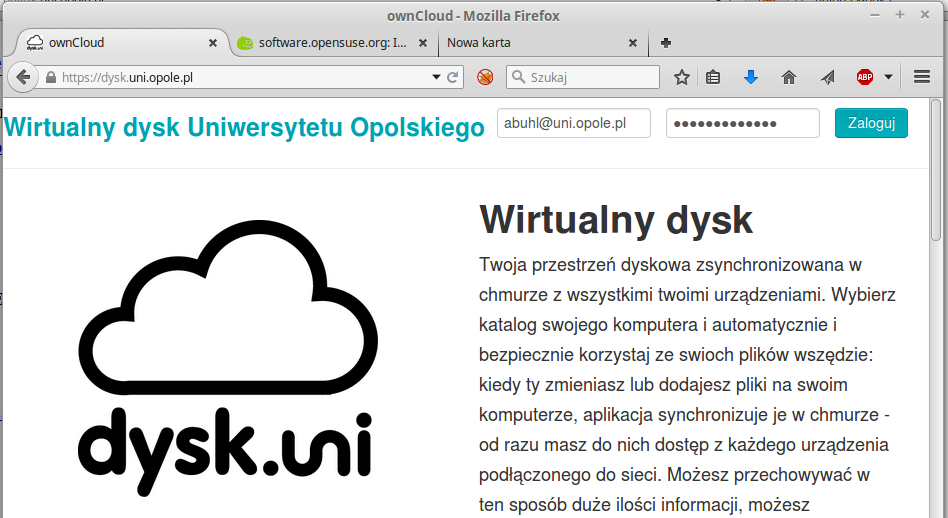948x518 pixels.
Task: Close the ownCloud tab
Action: pyautogui.click(x=213, y=43)
